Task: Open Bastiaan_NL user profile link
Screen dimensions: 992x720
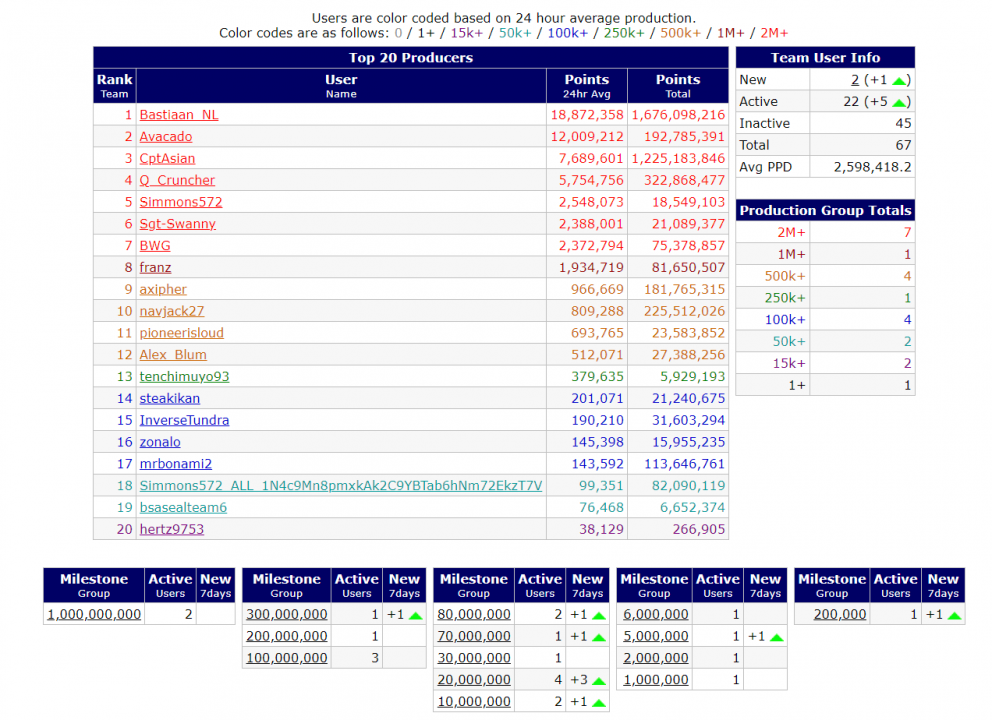Action: click(x=179, y=115)
